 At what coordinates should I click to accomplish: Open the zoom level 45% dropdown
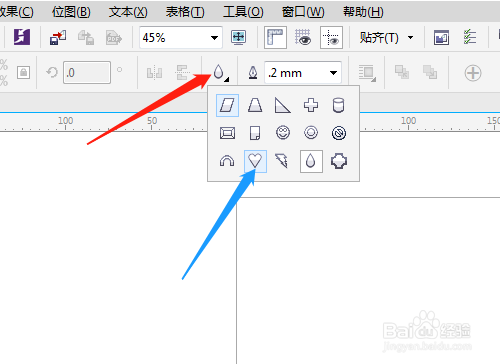pyautogui.click(x=214, y=38)
